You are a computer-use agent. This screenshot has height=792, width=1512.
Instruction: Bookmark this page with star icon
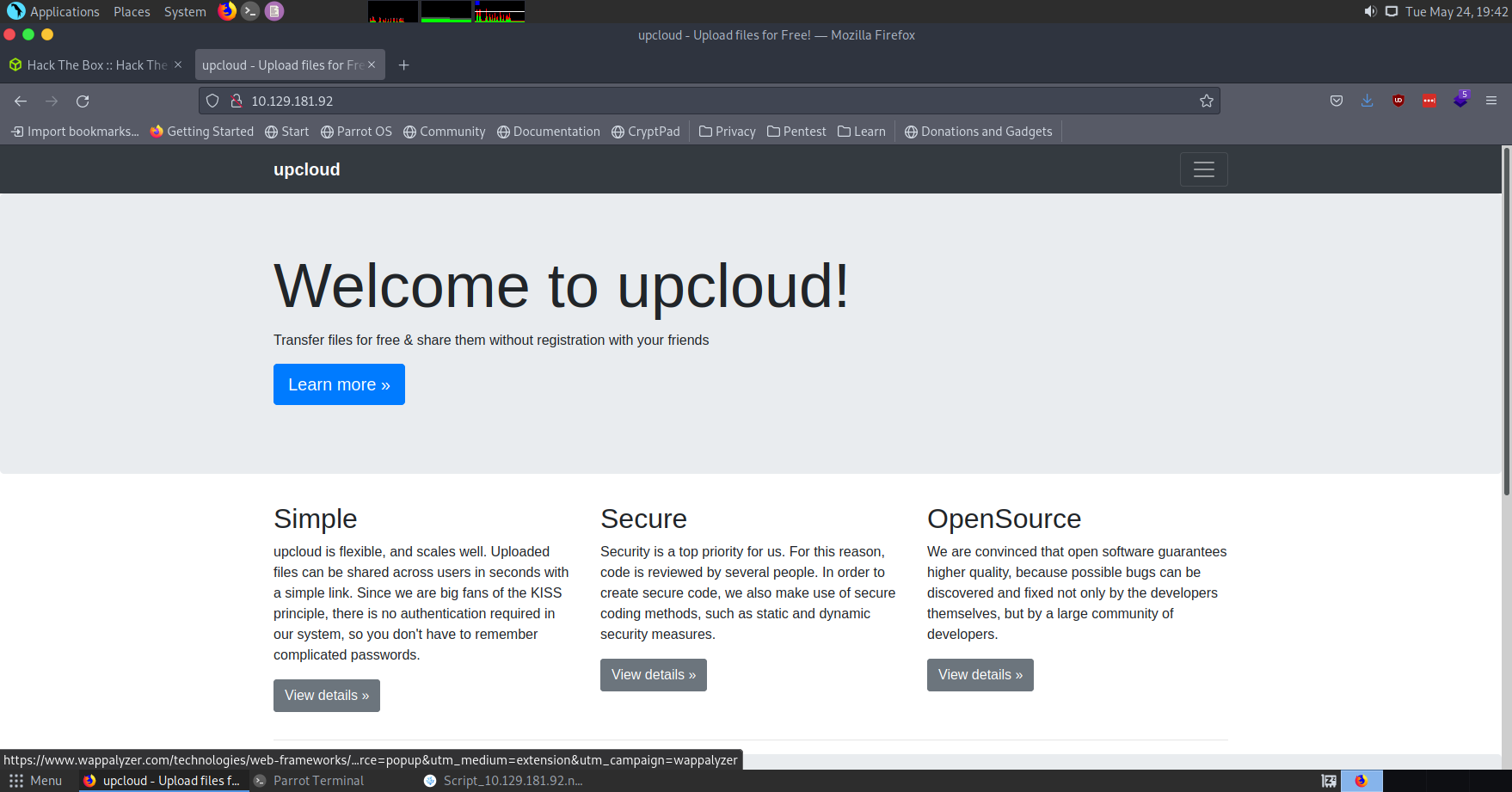tap(1207, 101)
